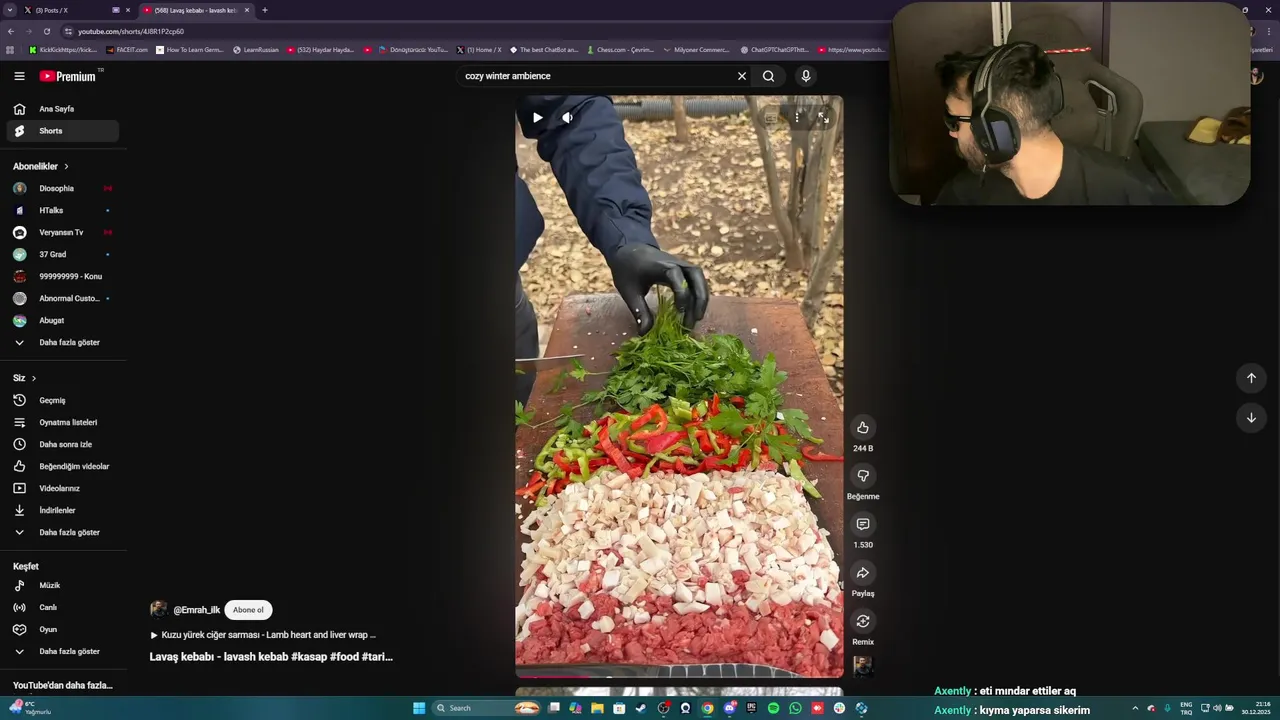Open Abugat subscription channel

pos(63,320)
